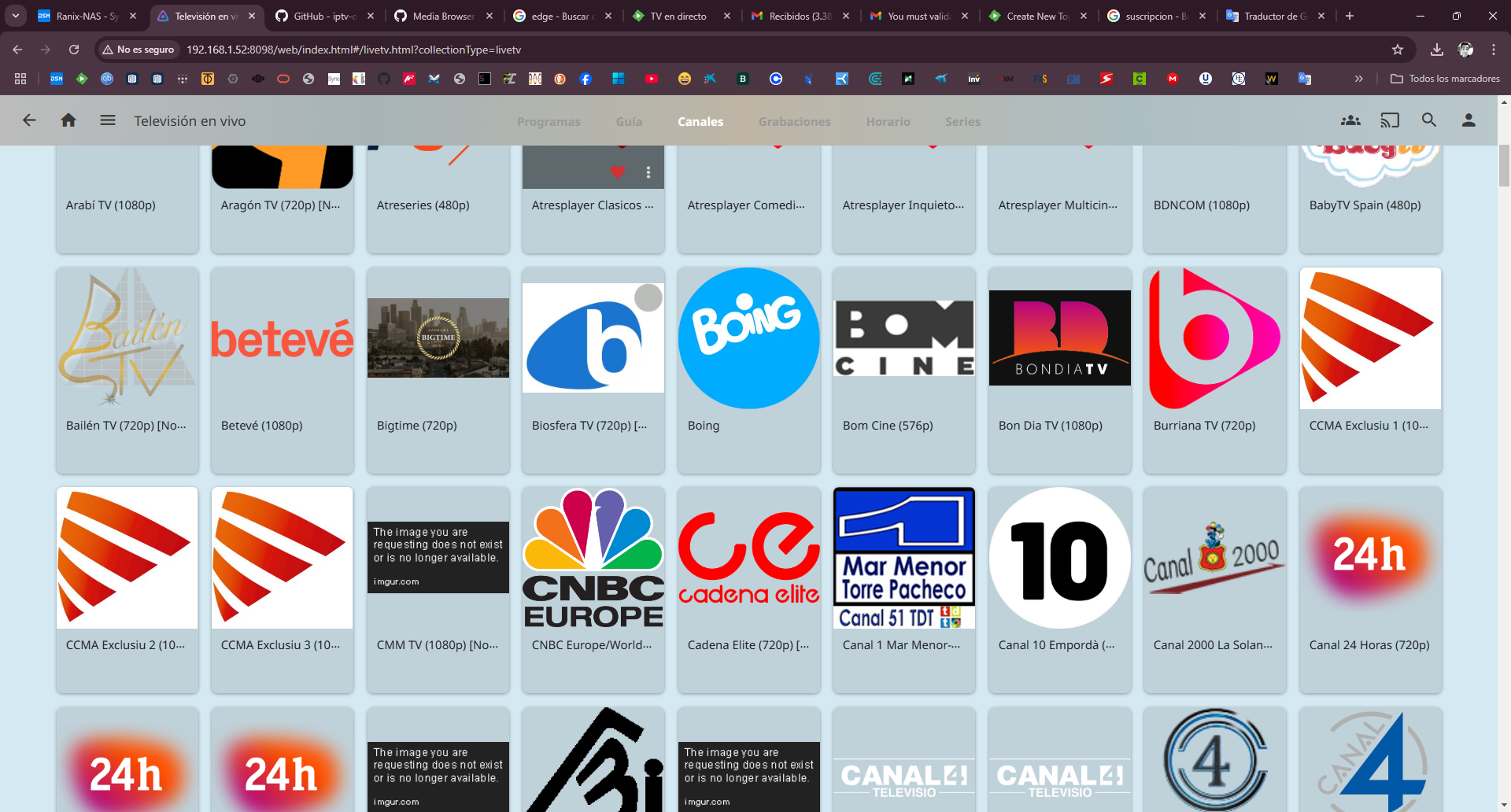Viewport: 1511px width, 812px height.
Task: Open the browser three-dot menu
Action: [1494, 50]
